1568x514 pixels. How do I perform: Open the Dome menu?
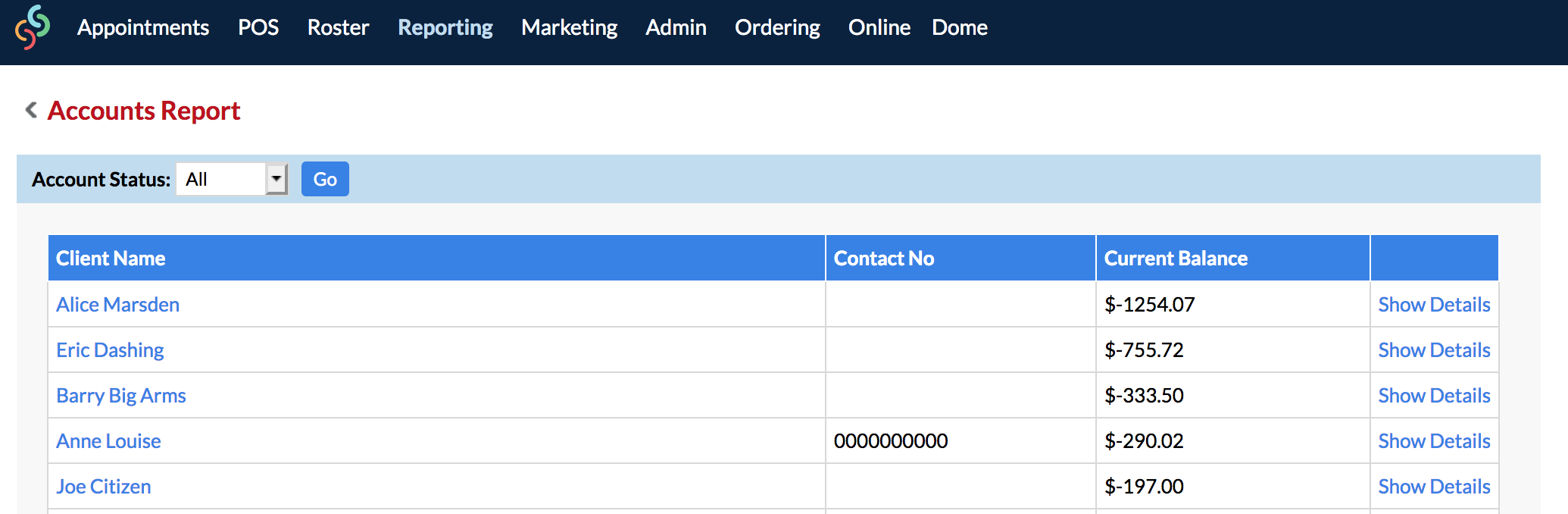pyautogui.click(x=960, y=27)
